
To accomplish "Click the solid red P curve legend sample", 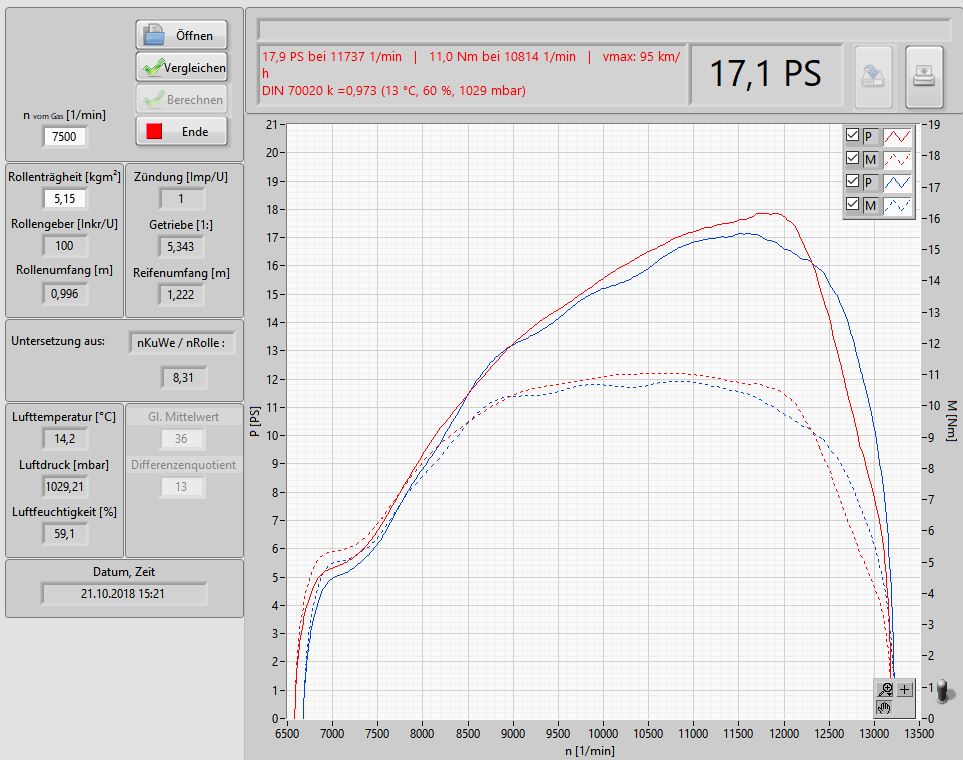I will (897, 136).
